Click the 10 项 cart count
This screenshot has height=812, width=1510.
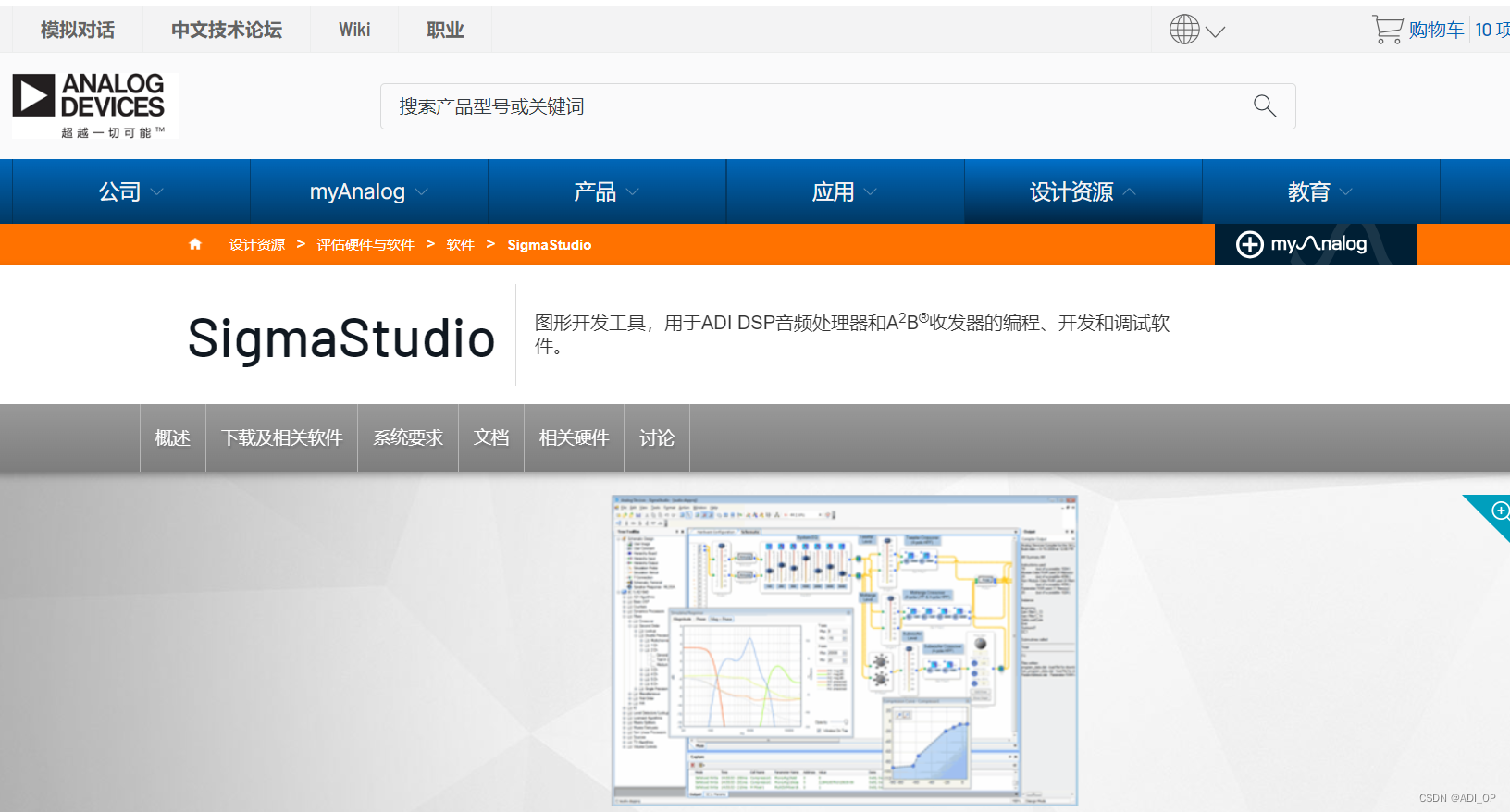pos(1491,30)
